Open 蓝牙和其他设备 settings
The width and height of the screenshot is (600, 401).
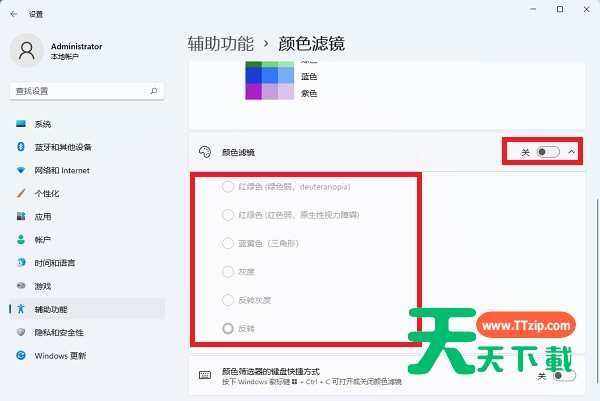tap(87, 147)
